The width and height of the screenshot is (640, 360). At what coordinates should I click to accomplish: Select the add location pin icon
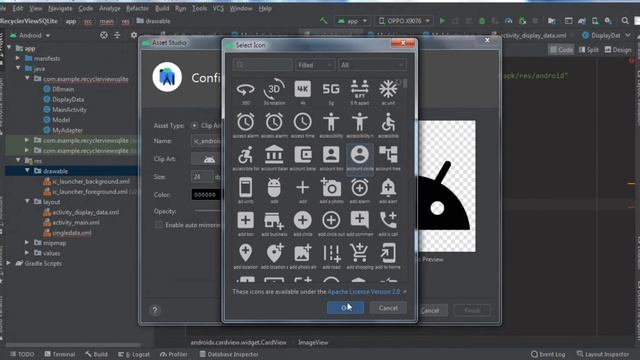point(245,253)
